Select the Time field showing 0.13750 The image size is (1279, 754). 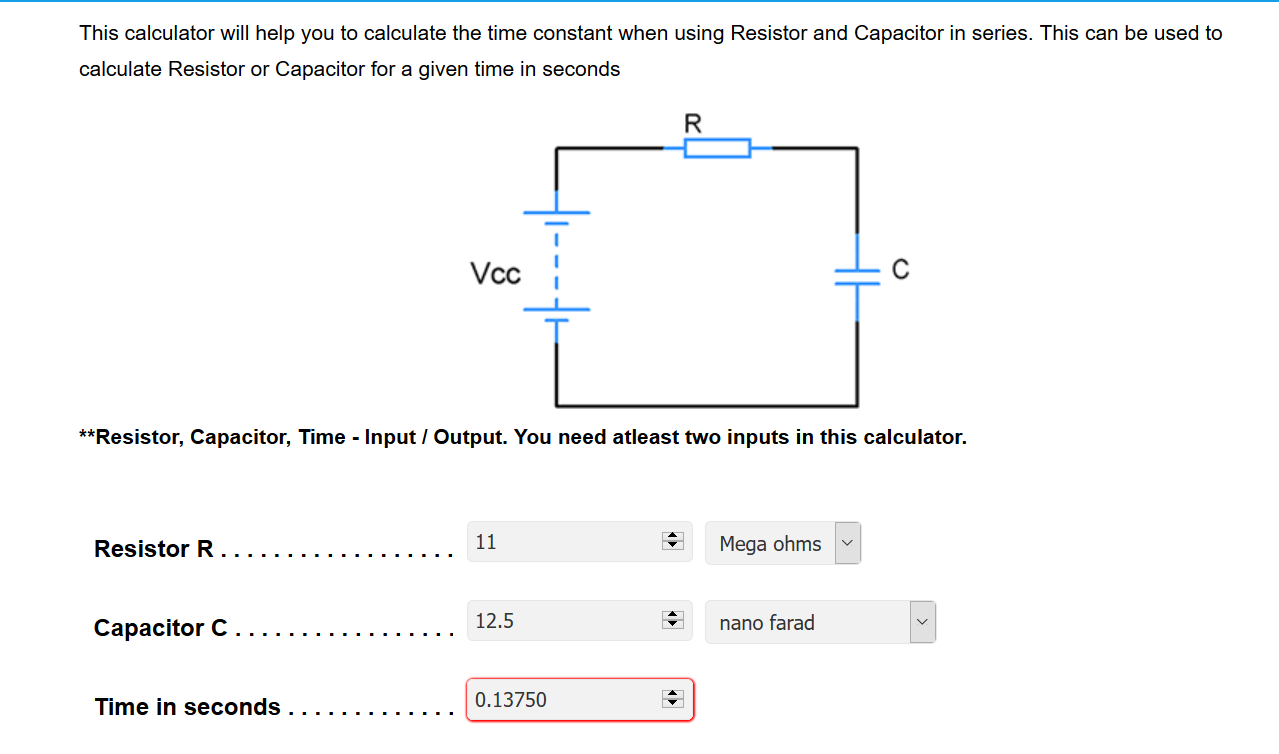click(x=579, y=700)
